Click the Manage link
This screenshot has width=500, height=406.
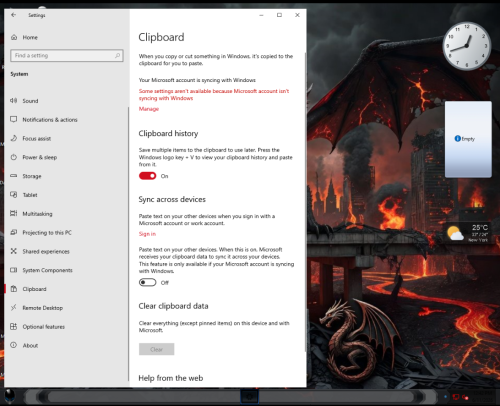click(149, 109)
